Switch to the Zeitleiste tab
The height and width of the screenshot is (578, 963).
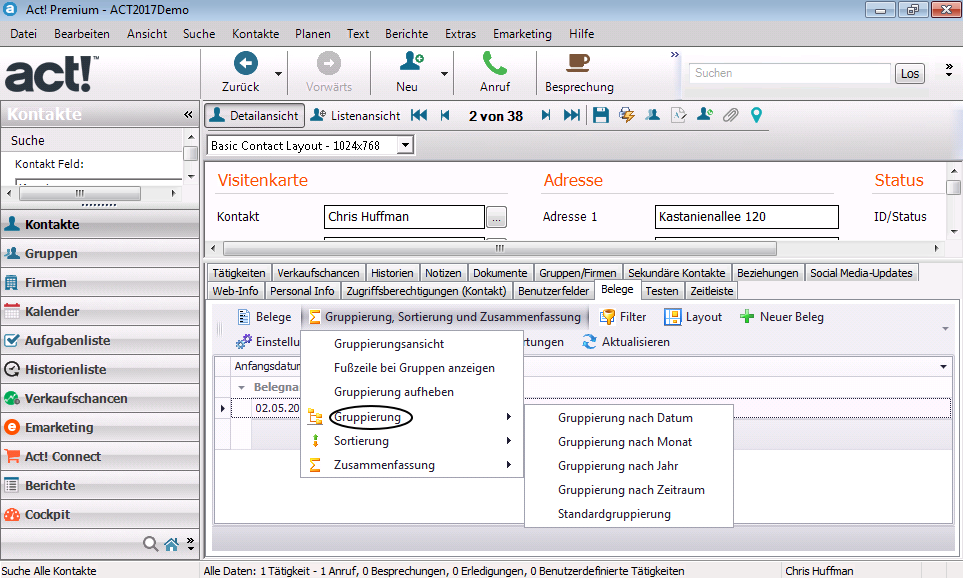[711, 291]
